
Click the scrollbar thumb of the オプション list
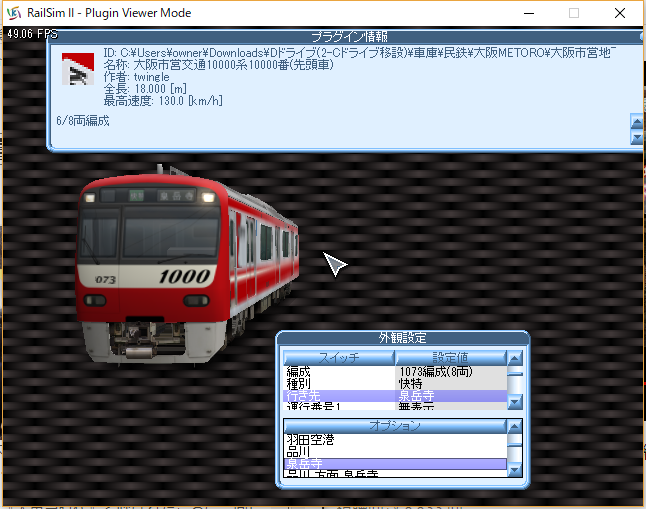515,445
